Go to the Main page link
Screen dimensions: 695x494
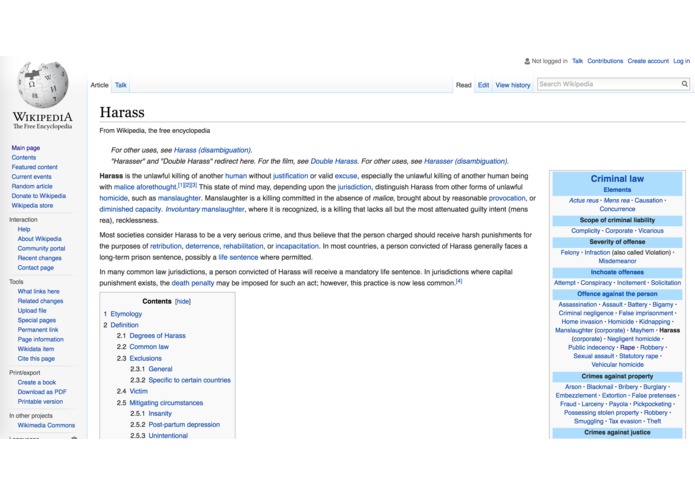point(26,148)
